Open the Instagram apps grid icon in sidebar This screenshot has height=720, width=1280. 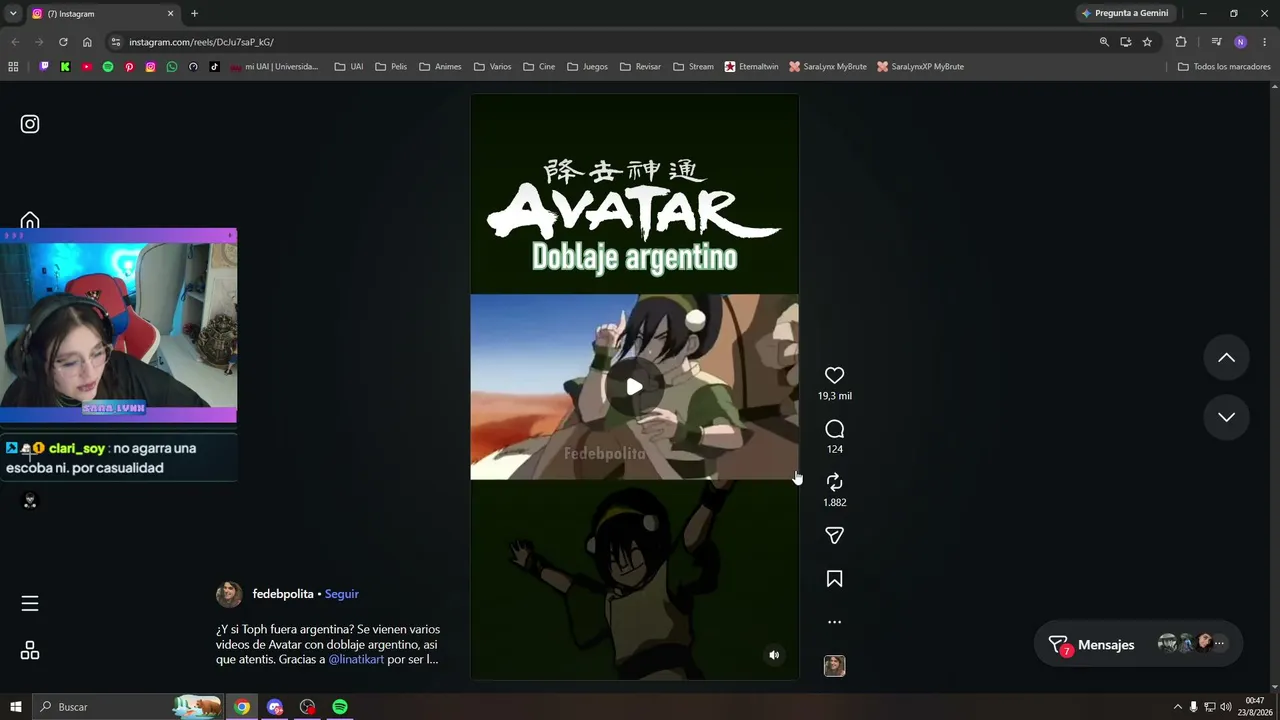[30, 651]
